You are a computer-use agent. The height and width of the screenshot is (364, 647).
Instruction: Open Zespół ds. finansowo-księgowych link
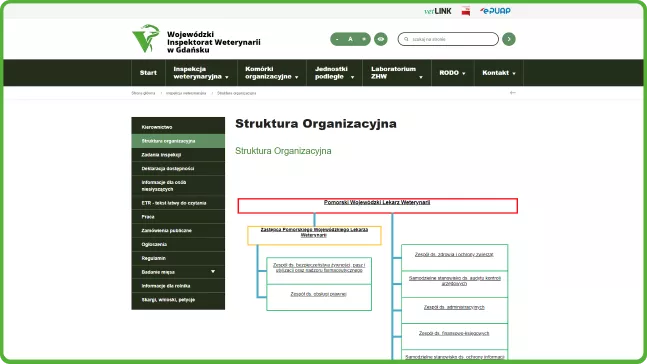(x=454, y=333)
